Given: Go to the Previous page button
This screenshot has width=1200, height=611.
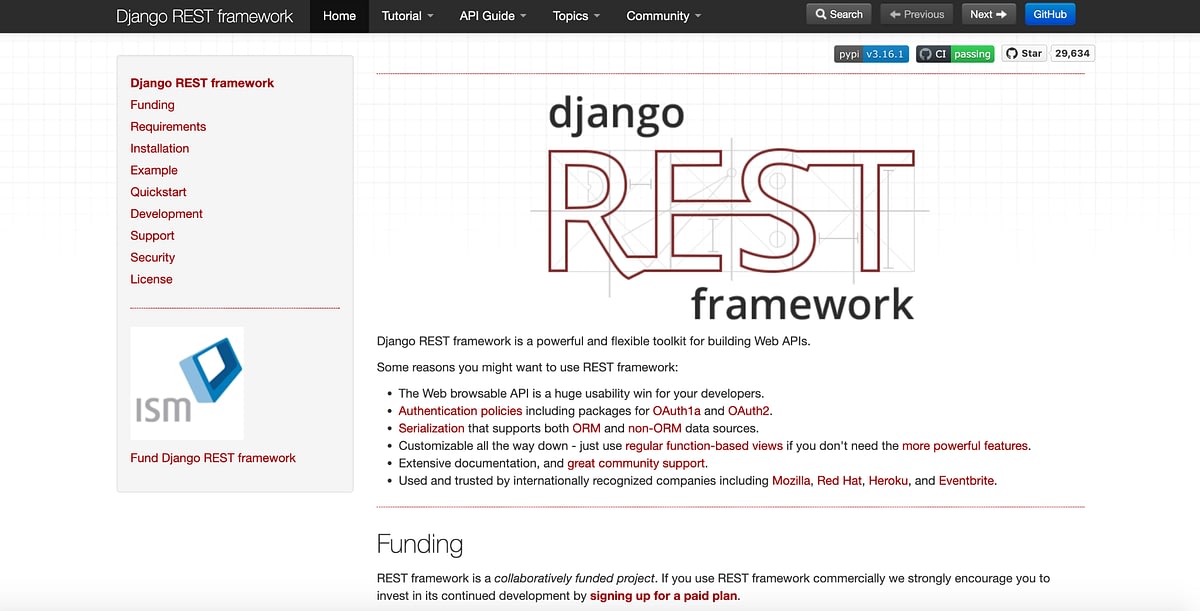Looking at the screenshot, I should (x=917, y=14).
